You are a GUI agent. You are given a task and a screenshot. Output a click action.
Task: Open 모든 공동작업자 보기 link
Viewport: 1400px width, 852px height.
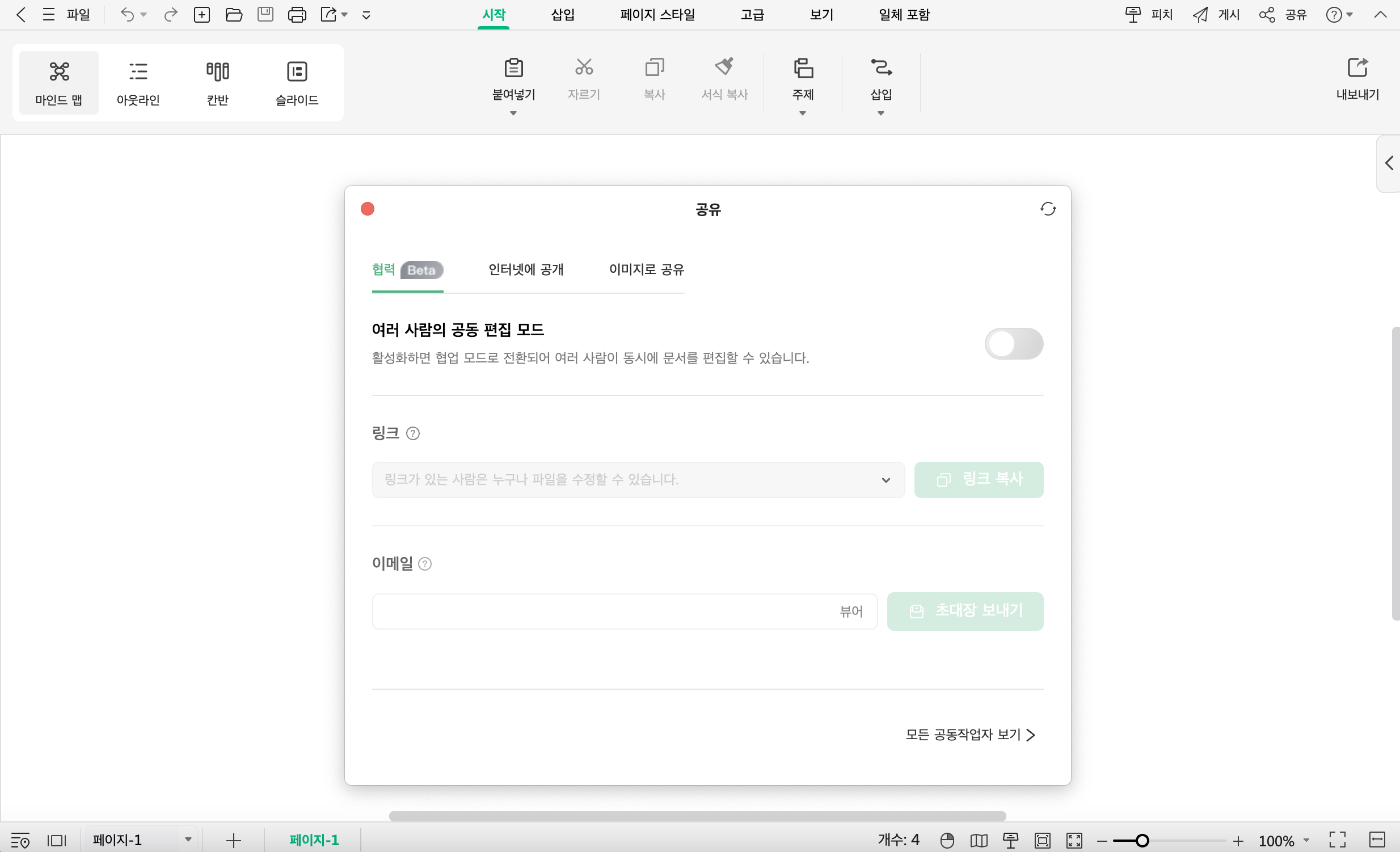971,735
